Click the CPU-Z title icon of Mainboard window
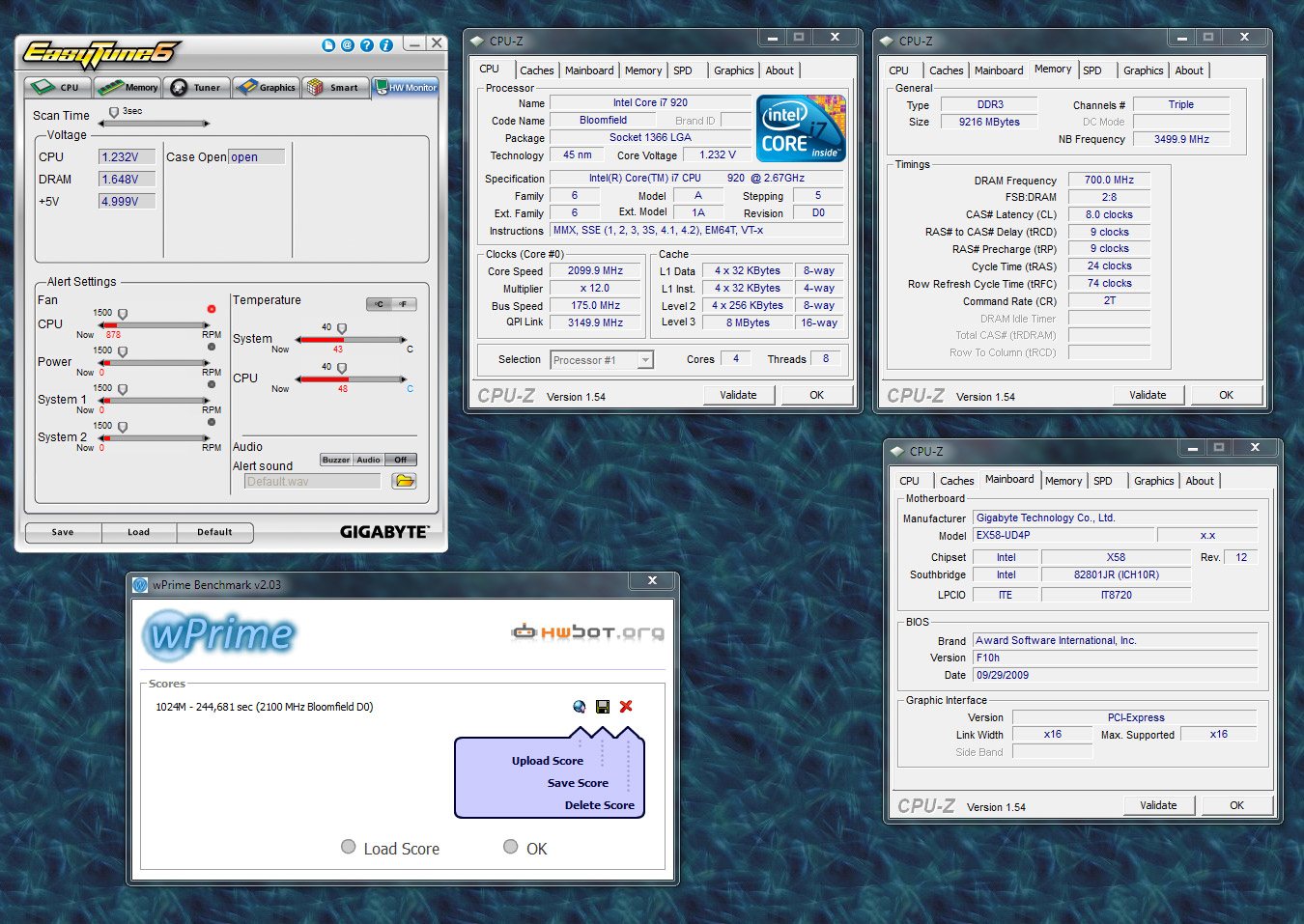1304x924 pixels. tap(896, 451)
